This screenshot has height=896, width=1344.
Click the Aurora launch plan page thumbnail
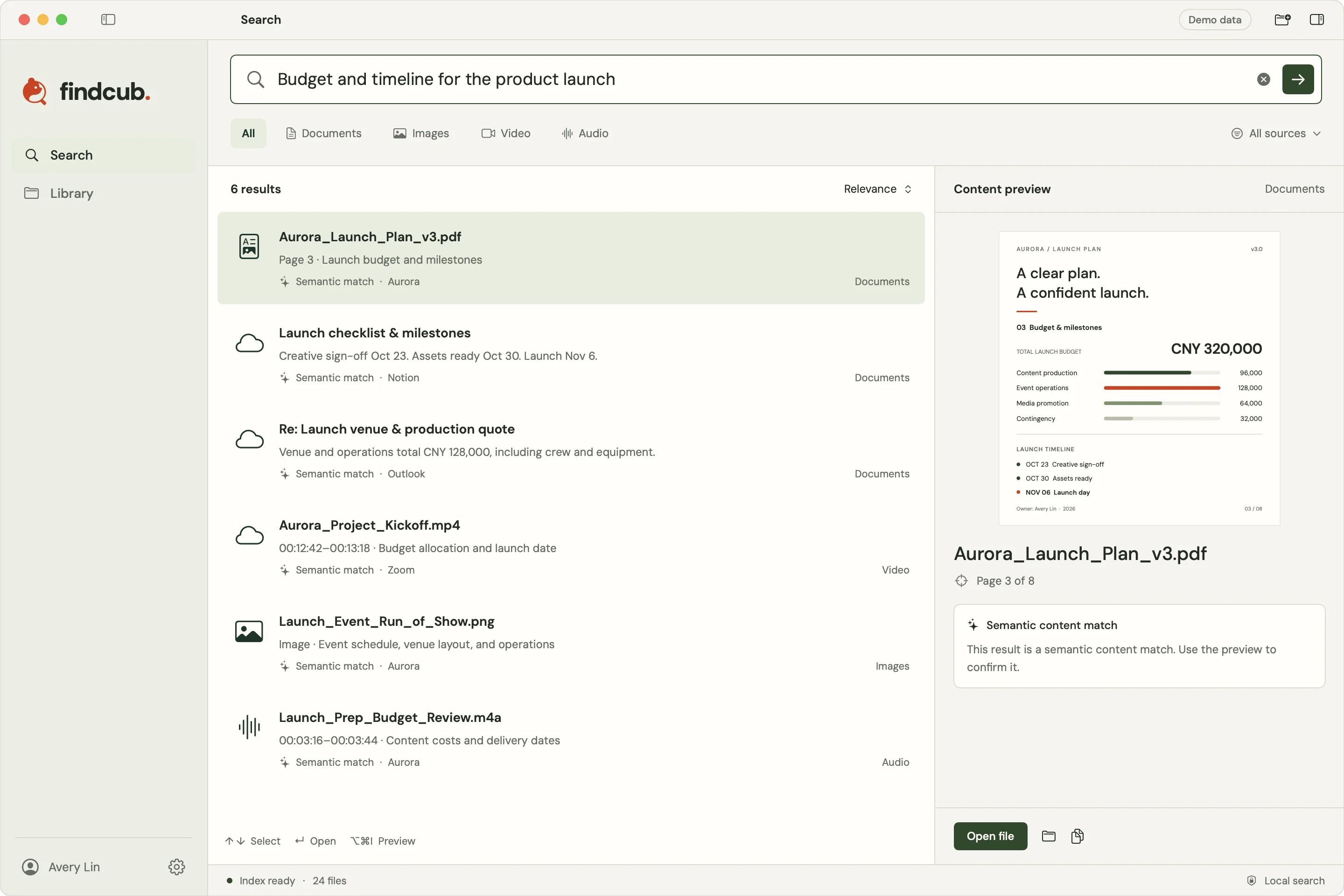click(x=1140, y=378)
